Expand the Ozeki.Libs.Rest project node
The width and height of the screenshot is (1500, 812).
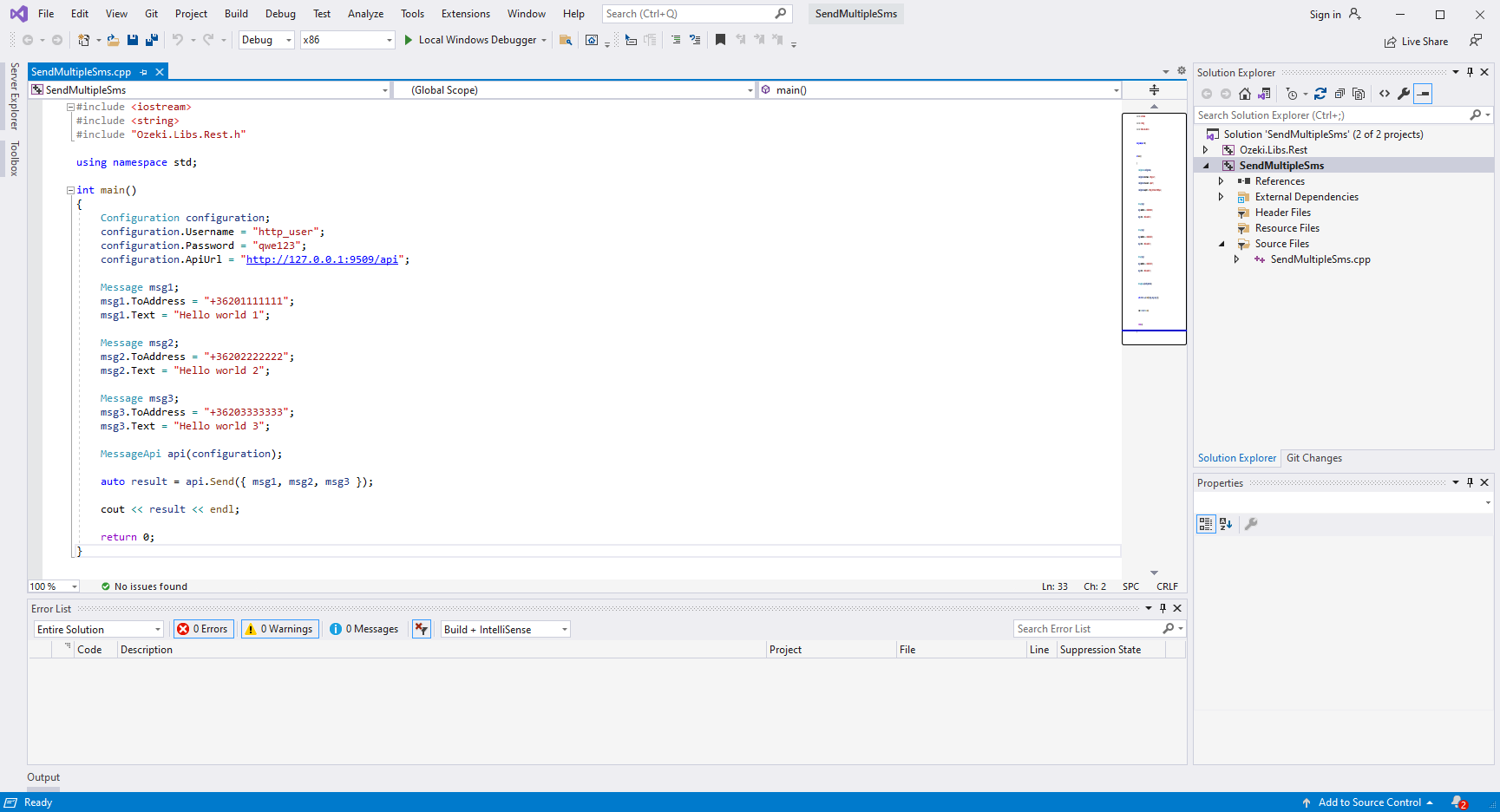tap(1205, 150)
